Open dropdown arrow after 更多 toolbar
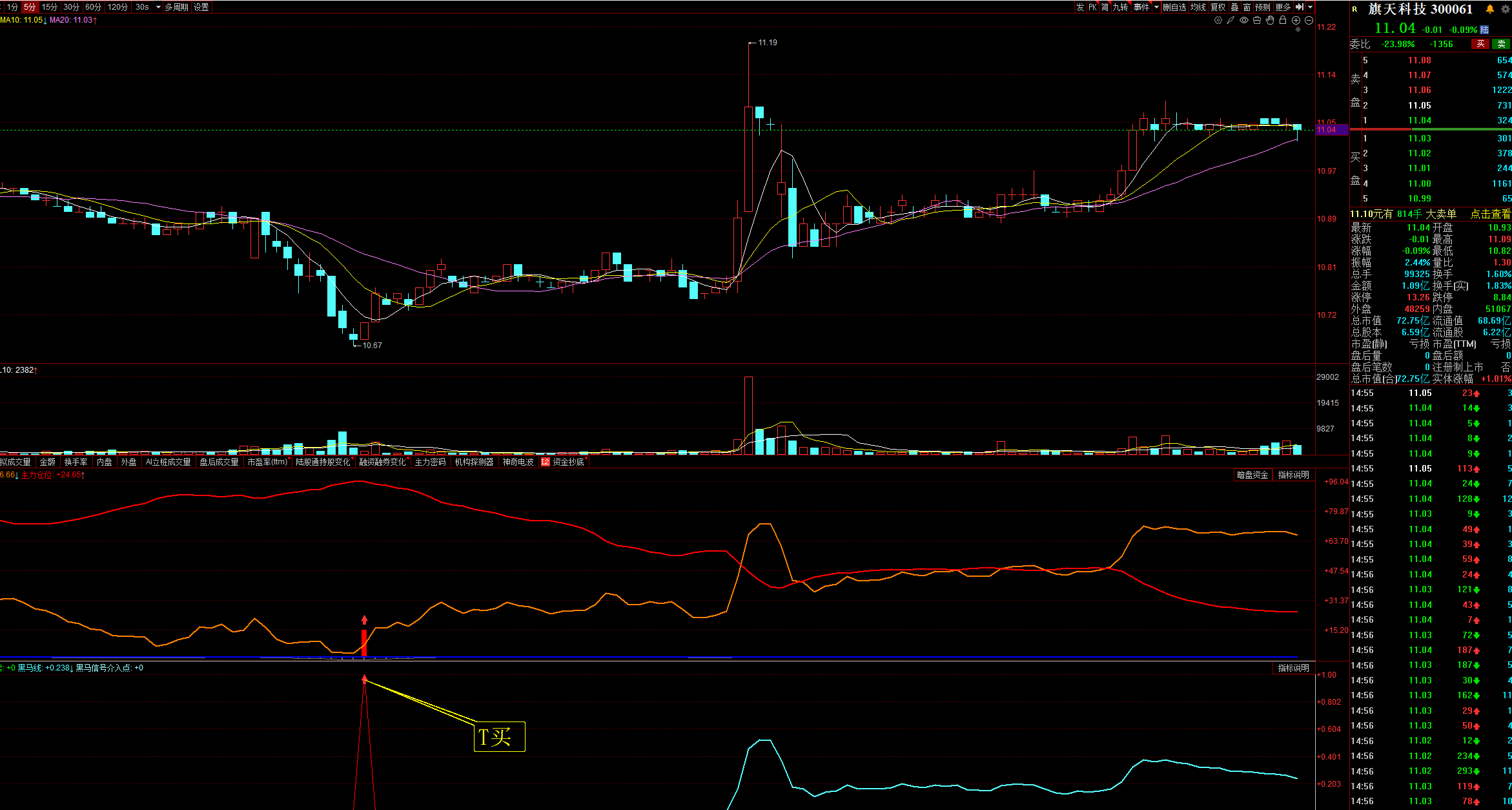The height and width of the screenshot is (810, 1512). 1310,7
